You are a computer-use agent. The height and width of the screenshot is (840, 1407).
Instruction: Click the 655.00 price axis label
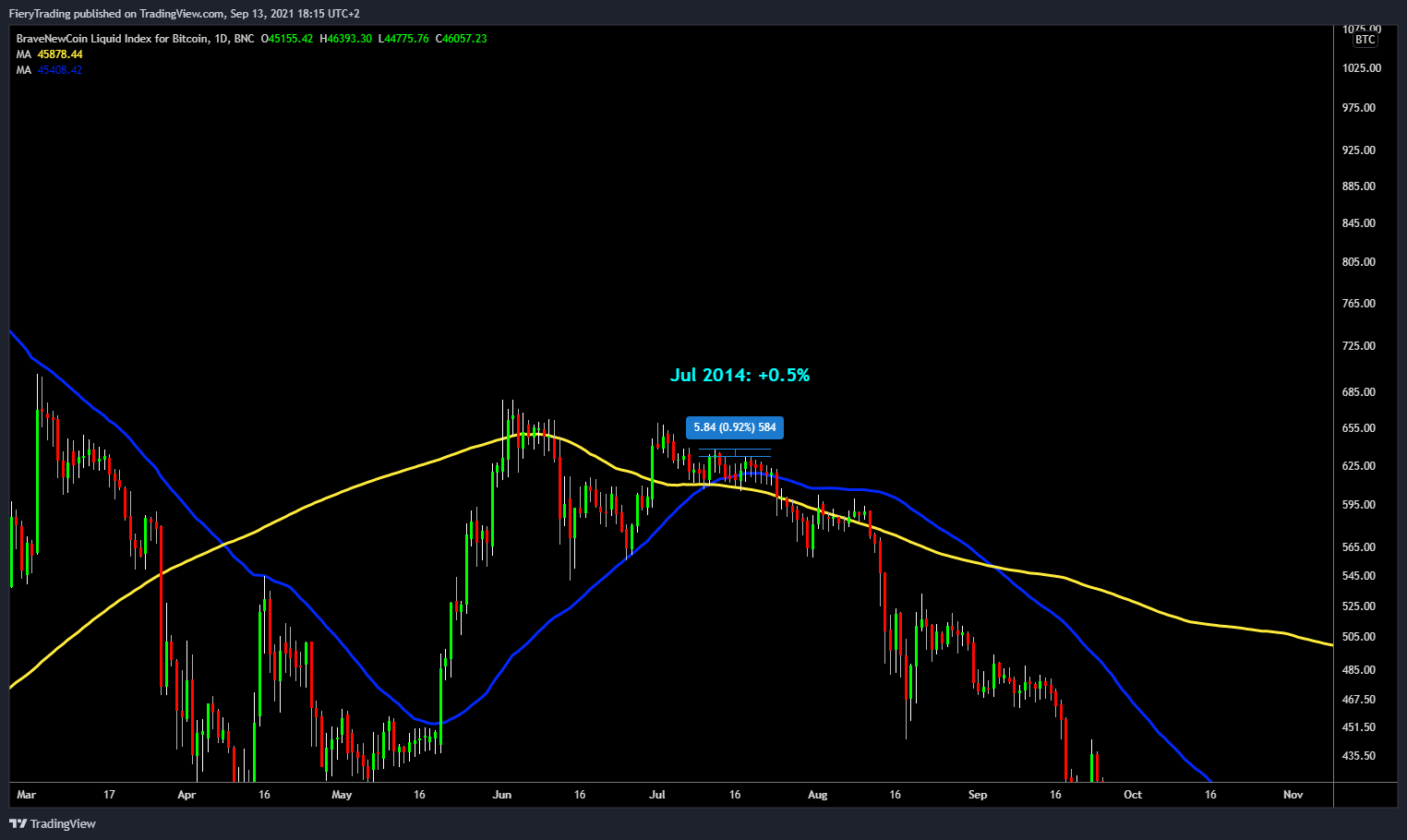1359,428
